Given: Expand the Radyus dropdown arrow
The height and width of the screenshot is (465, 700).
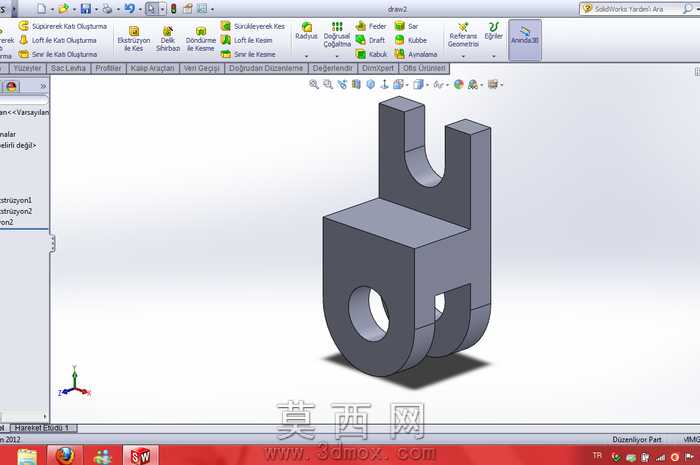Looking at the screenshot, I should [x=306, y=56].
